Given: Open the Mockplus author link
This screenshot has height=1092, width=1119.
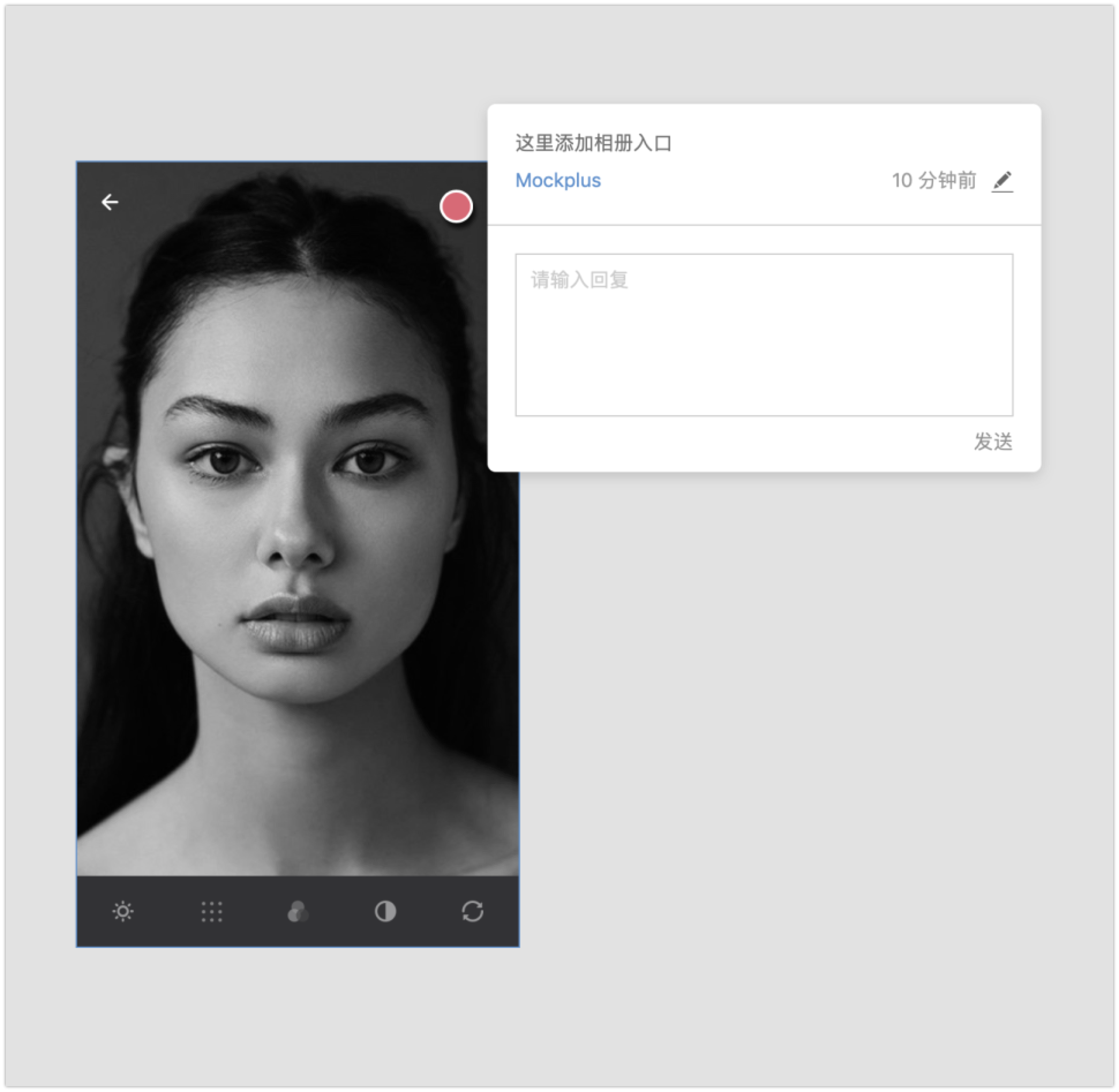Looking at the screenshot, I should [x=558, y=180].
